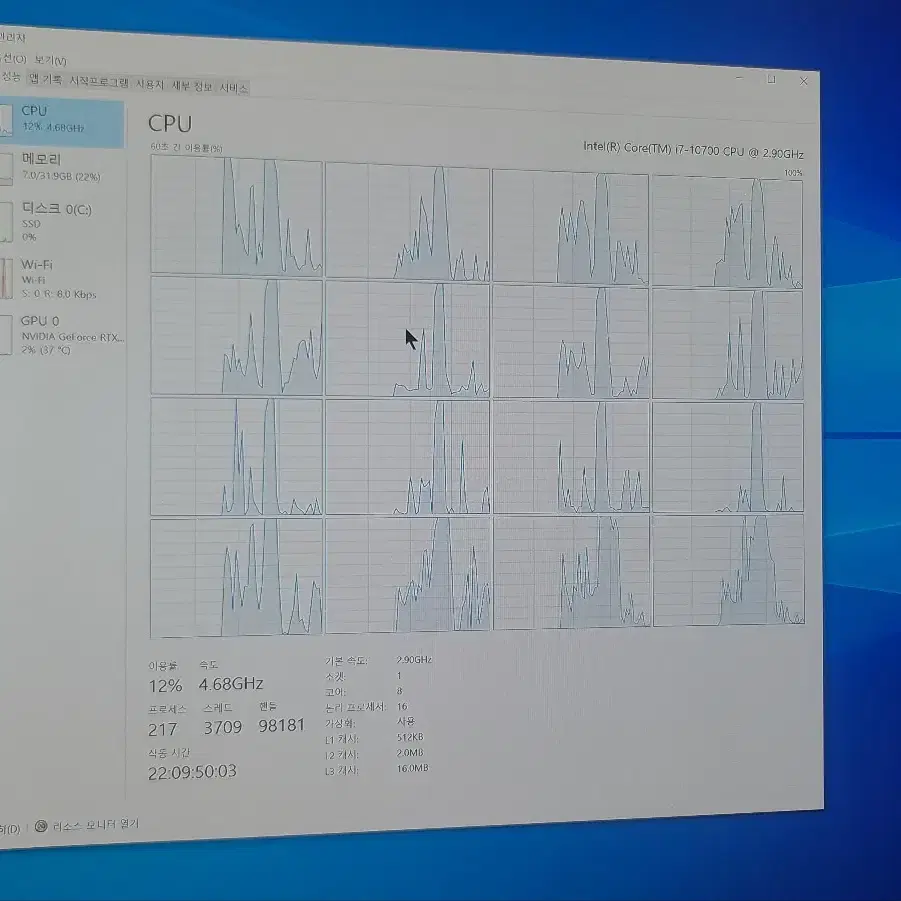Screen dimensions: 901x901
Task: Click the last logical processor graph
Action: coord(729,570)
